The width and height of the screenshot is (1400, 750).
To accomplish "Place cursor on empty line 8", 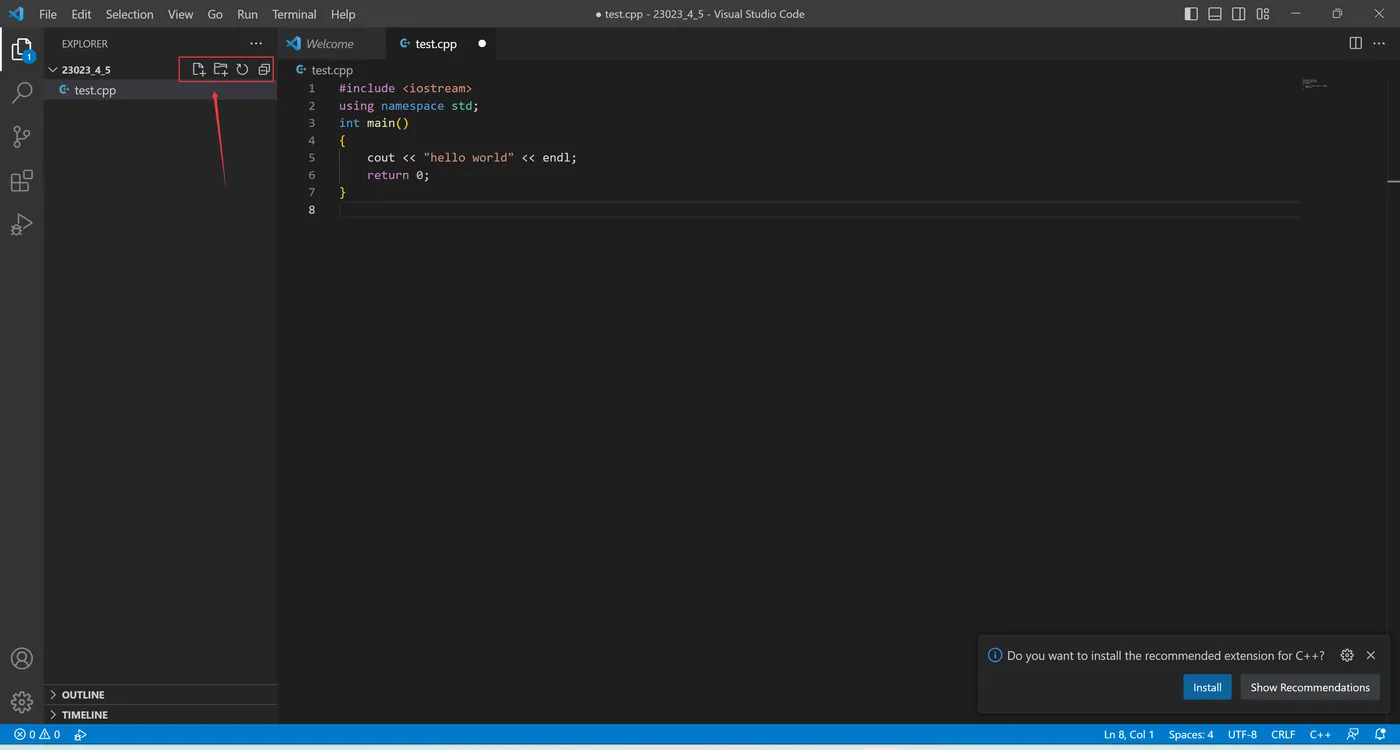I will click(x=819, y=209).
